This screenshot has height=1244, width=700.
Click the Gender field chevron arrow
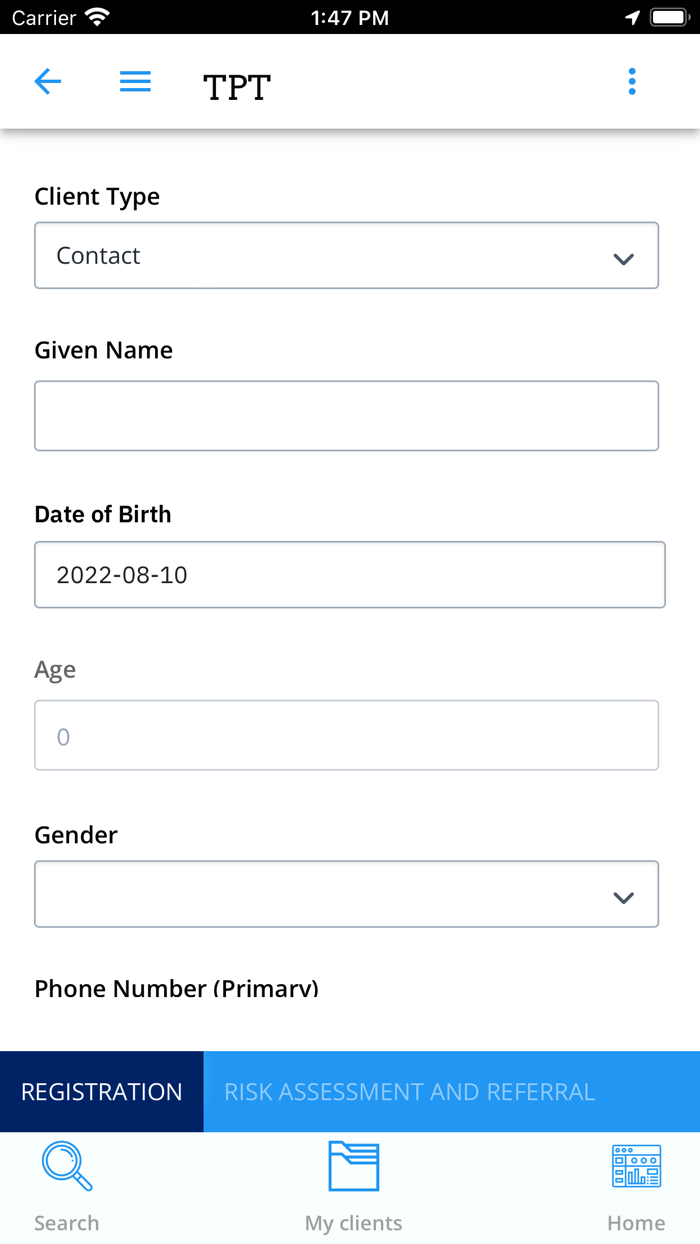[624, 897]
